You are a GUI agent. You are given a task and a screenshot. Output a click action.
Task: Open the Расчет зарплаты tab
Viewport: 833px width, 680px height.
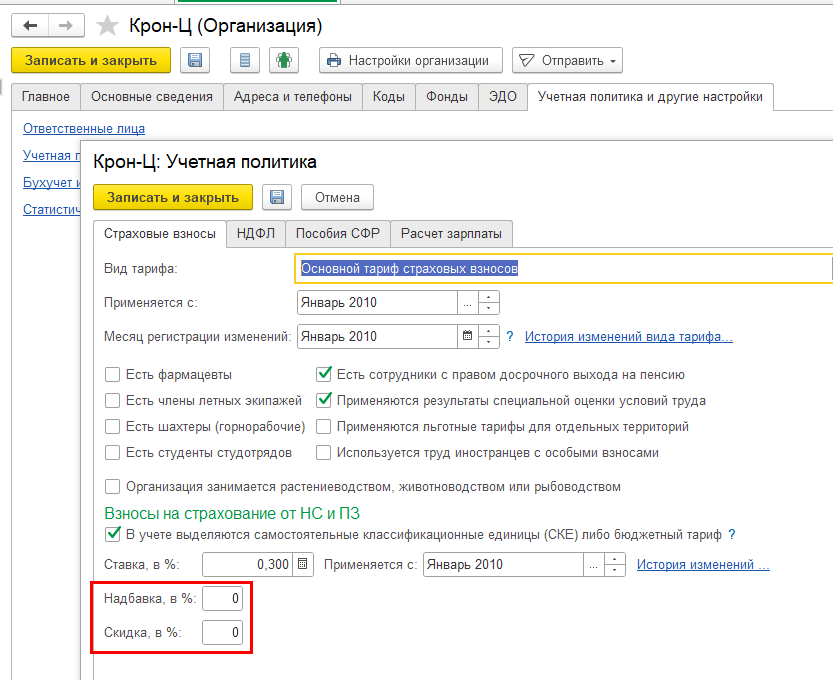[452, 234]
